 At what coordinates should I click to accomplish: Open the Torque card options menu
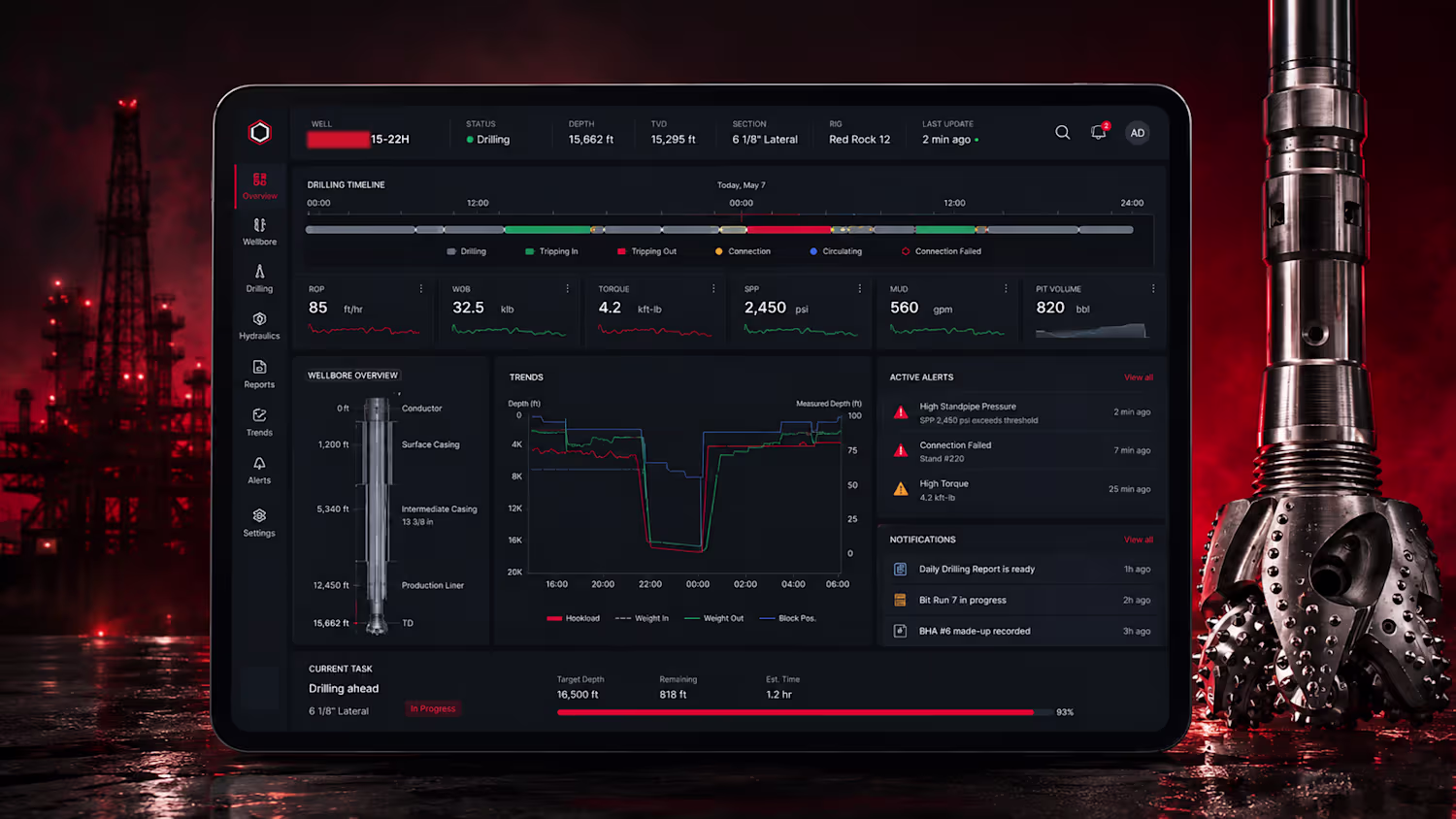pyautogui.click(x=713, y=289)
